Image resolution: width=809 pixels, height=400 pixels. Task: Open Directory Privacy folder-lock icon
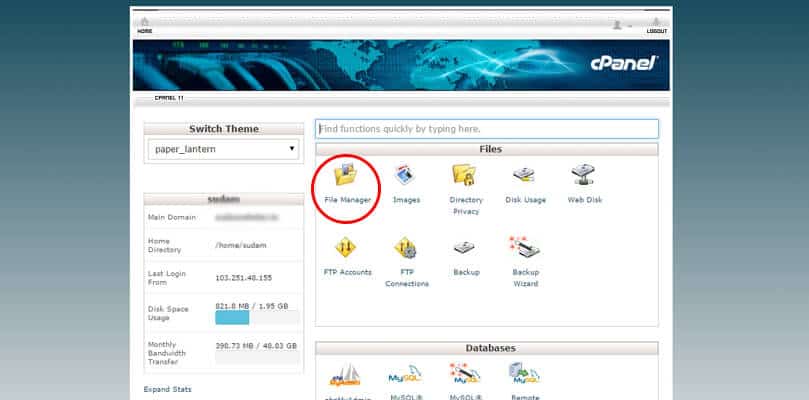(x=465, y=174)
